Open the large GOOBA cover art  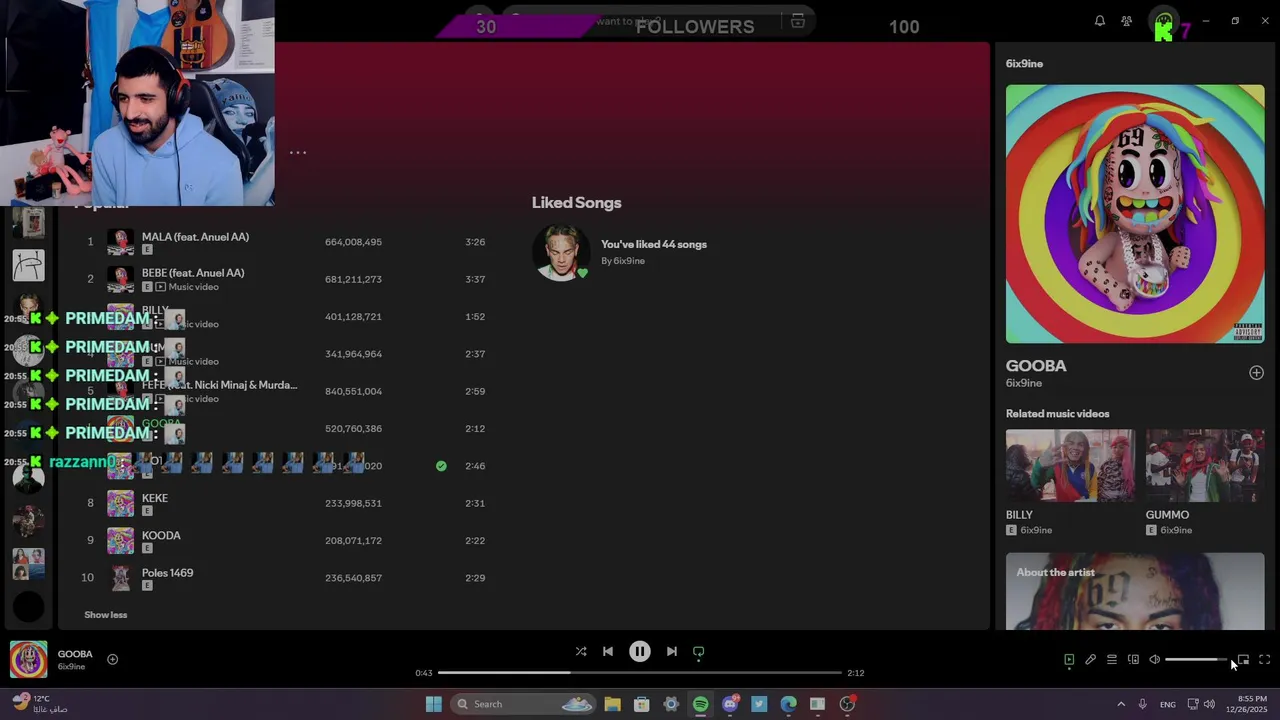pyautogui.click(x=1135, y=214)
